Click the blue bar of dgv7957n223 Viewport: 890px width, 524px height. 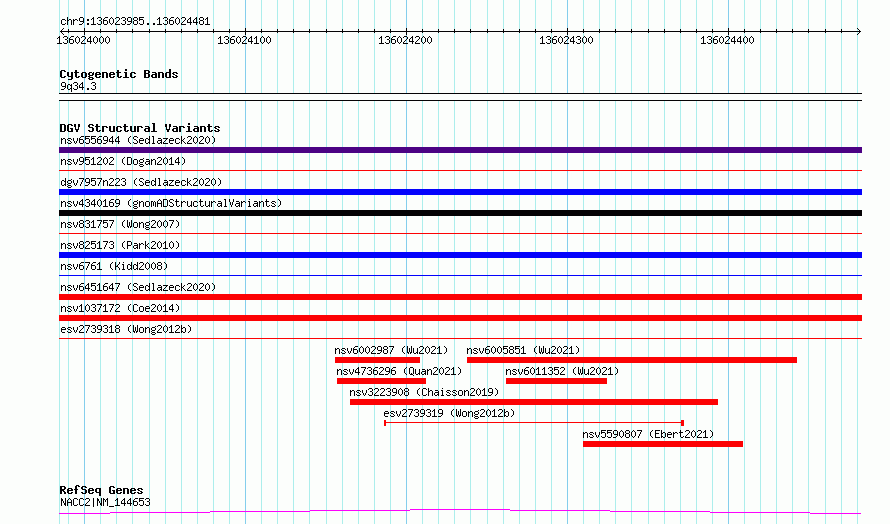tap(460, 192)
